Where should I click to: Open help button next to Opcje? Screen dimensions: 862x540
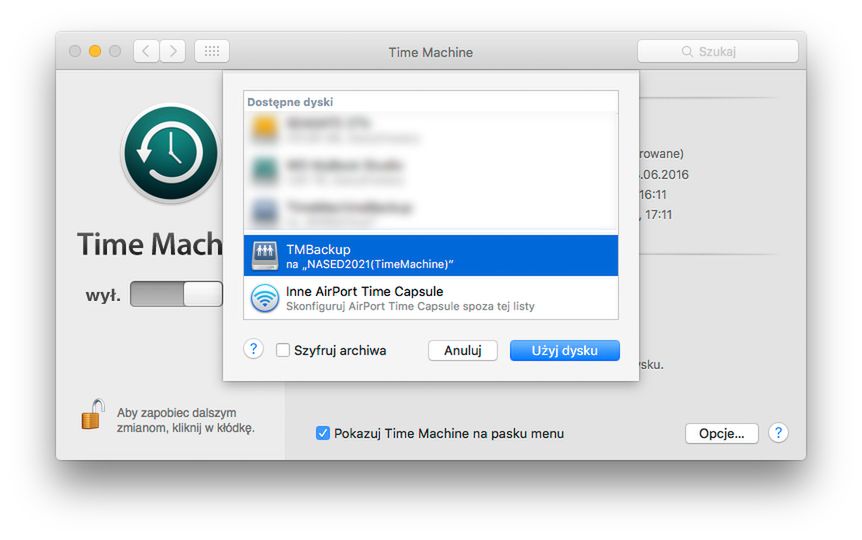coord(778,433)
